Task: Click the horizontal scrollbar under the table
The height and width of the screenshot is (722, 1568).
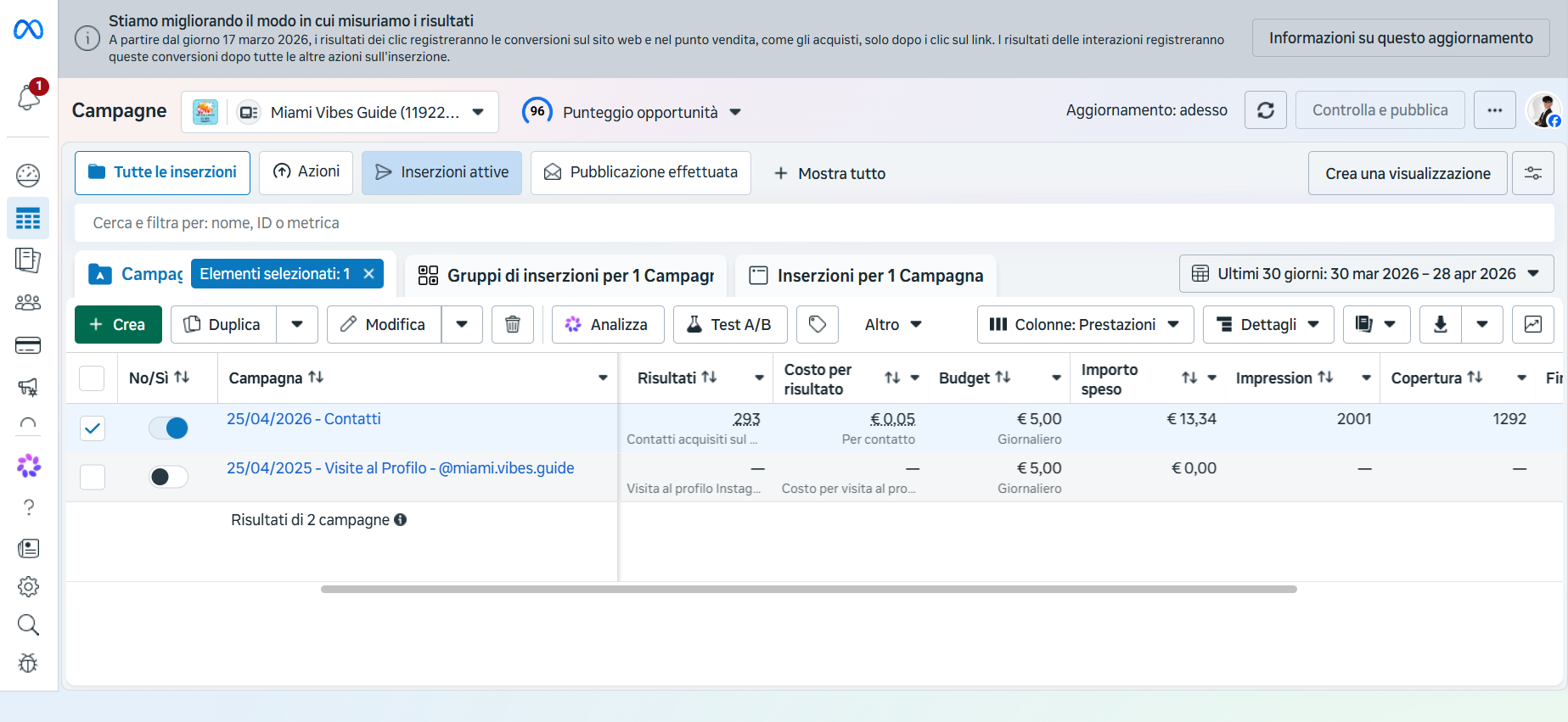Action: [808, 589]
